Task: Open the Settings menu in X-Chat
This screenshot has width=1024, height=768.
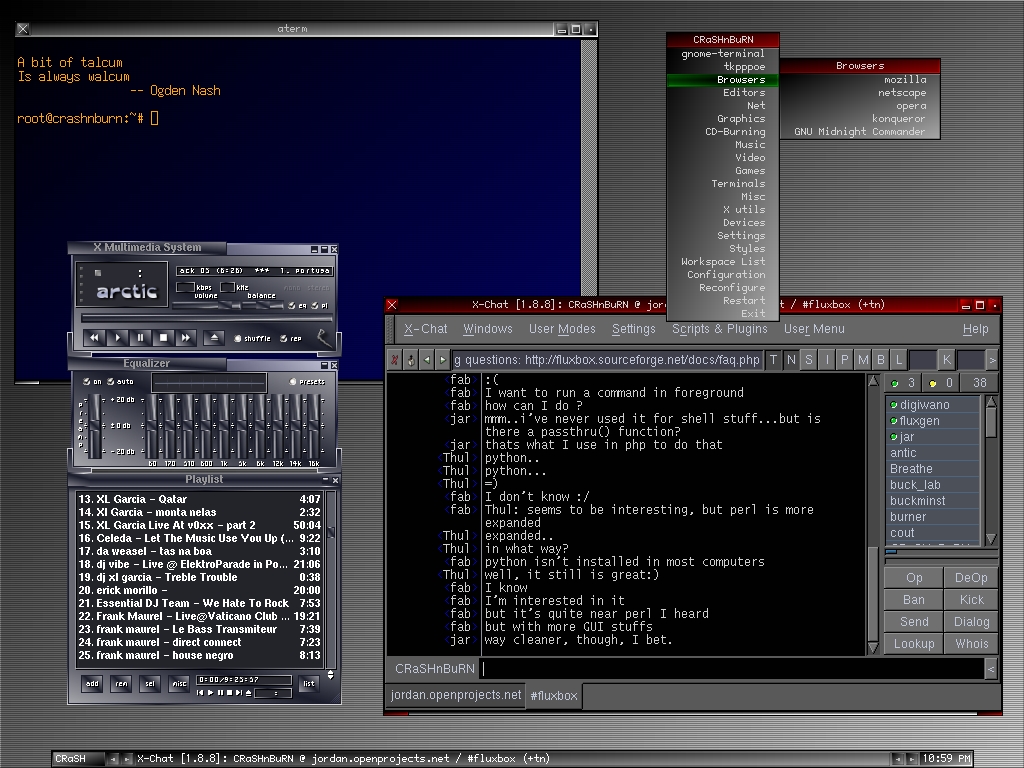Action: [x=633, y=329]
